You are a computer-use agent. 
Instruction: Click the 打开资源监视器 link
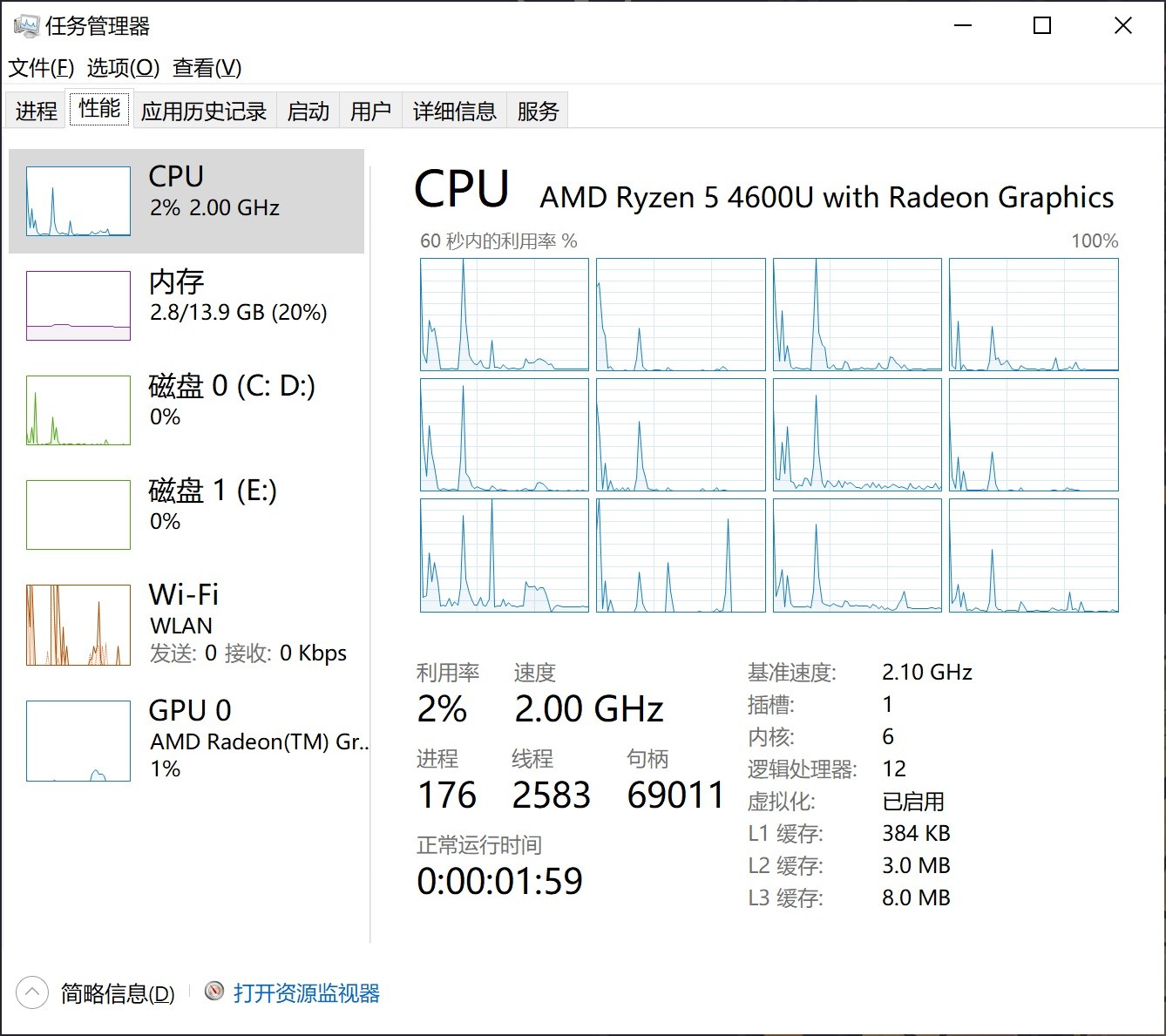306,993
